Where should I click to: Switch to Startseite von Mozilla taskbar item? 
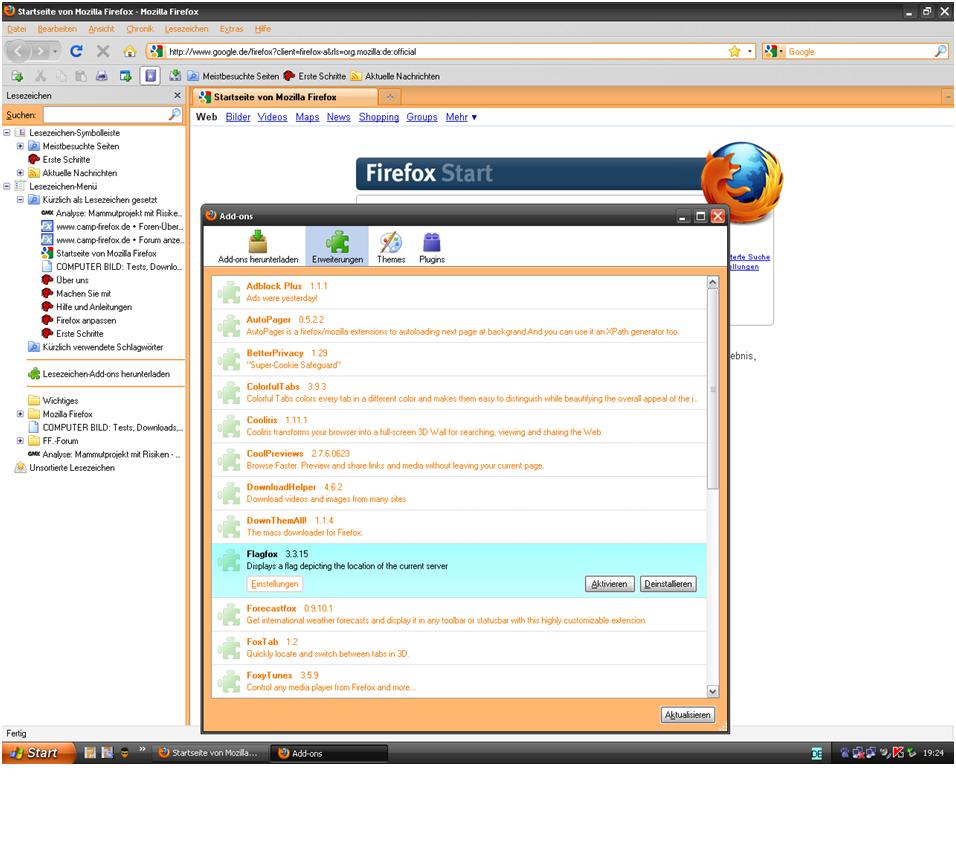click(x=209, y=753)
